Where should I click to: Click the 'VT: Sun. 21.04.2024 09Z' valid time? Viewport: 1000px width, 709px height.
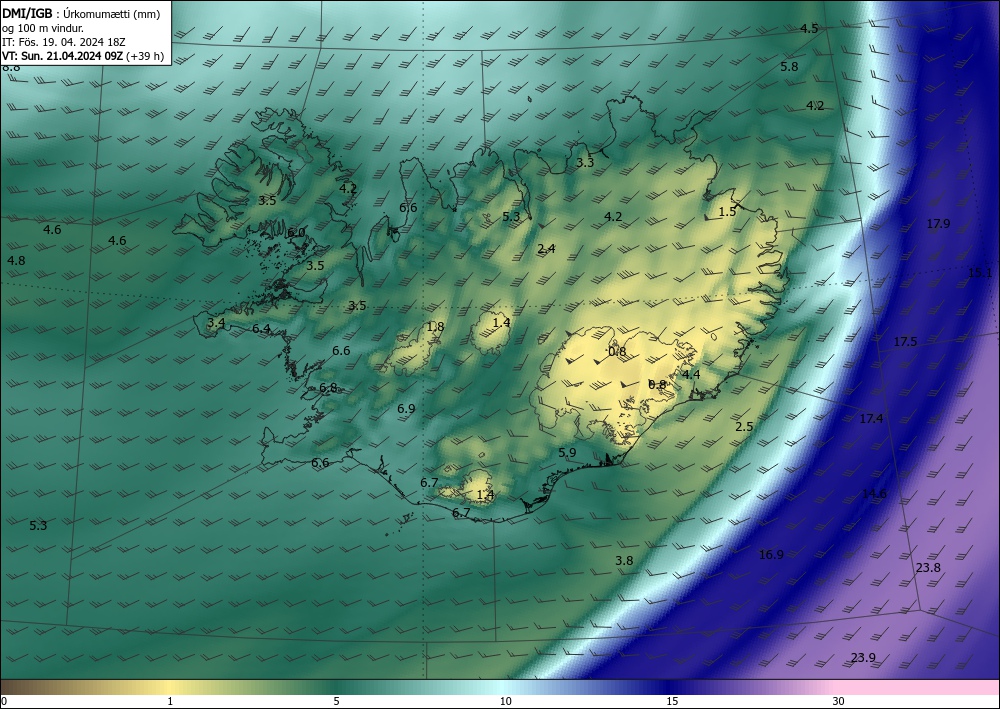[63, 56]
